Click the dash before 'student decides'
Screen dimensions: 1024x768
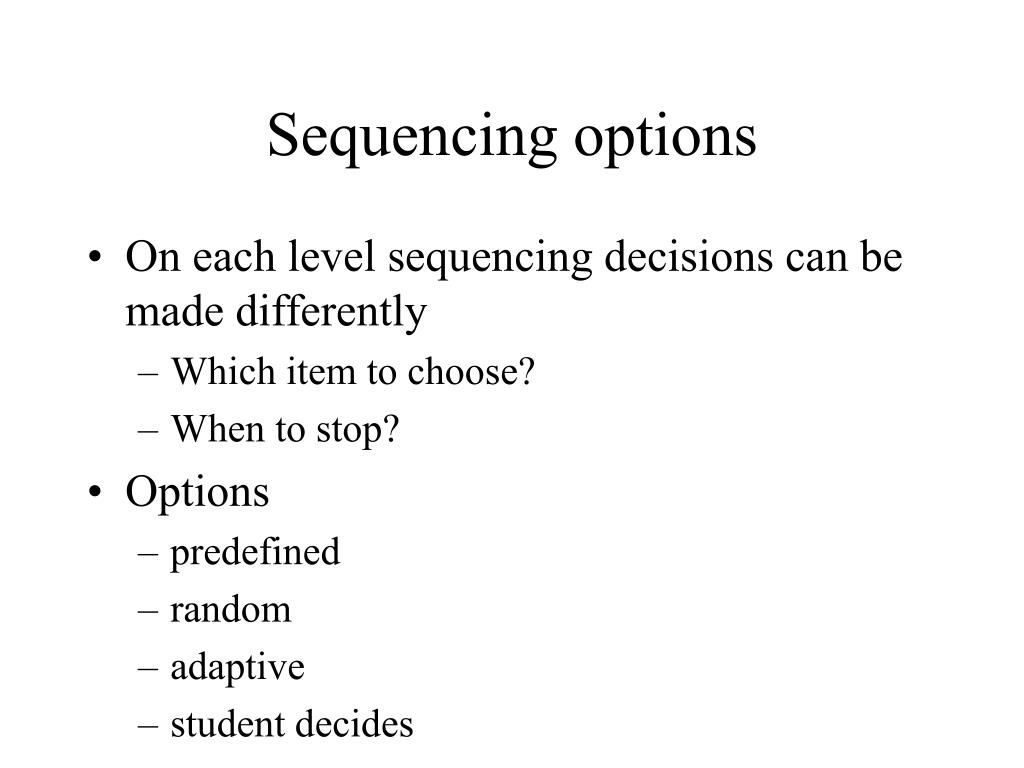coord(148,726)
